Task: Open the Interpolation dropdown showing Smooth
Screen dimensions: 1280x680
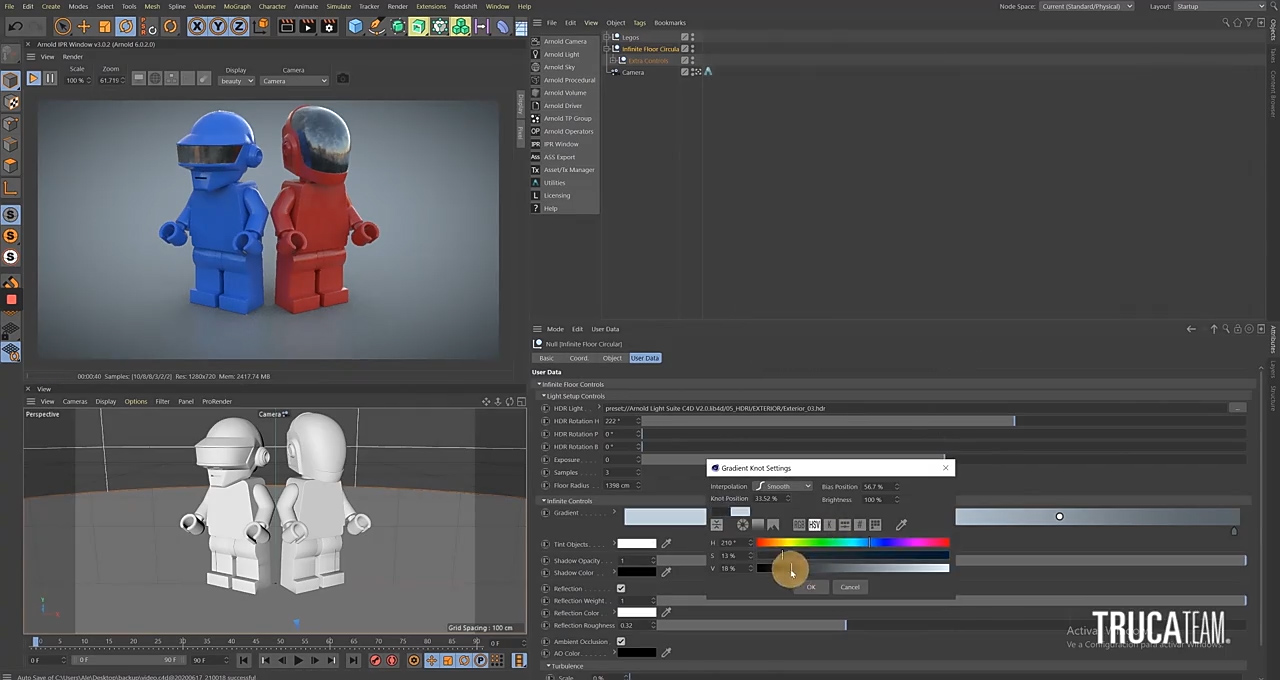Action: pos(782,487)
